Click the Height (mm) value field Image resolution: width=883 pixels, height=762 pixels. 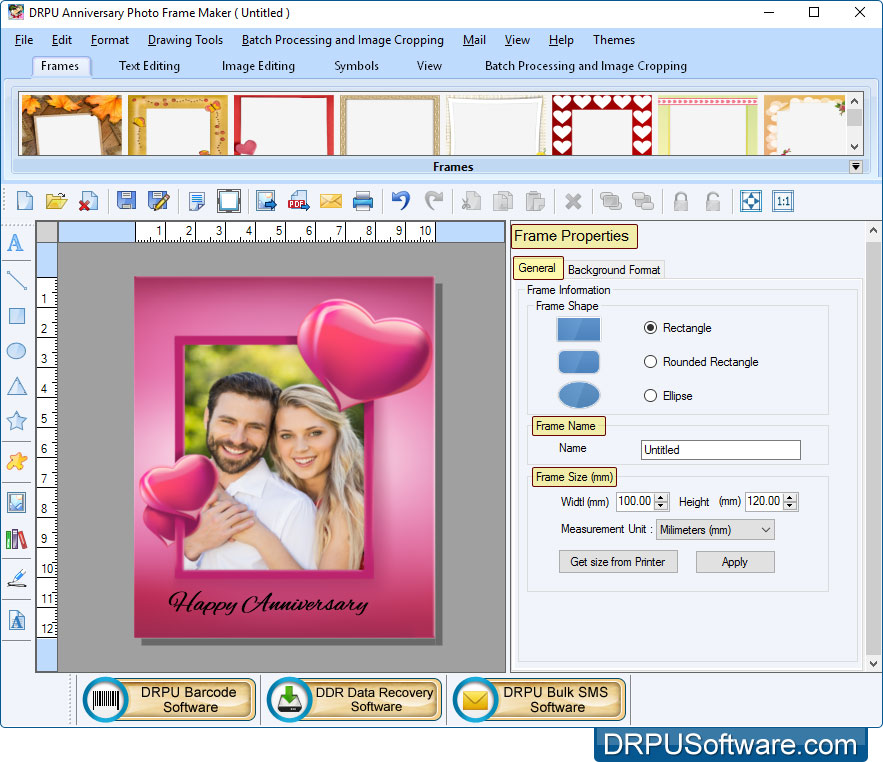click(x=764, y=501)
